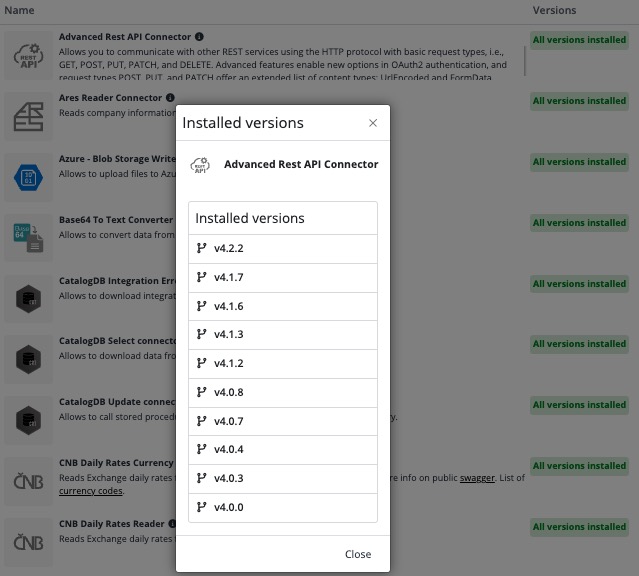Viewport: 639px width, 576px height.
Task: Click the Close button in dialog footer
Action: pos(357,554)
